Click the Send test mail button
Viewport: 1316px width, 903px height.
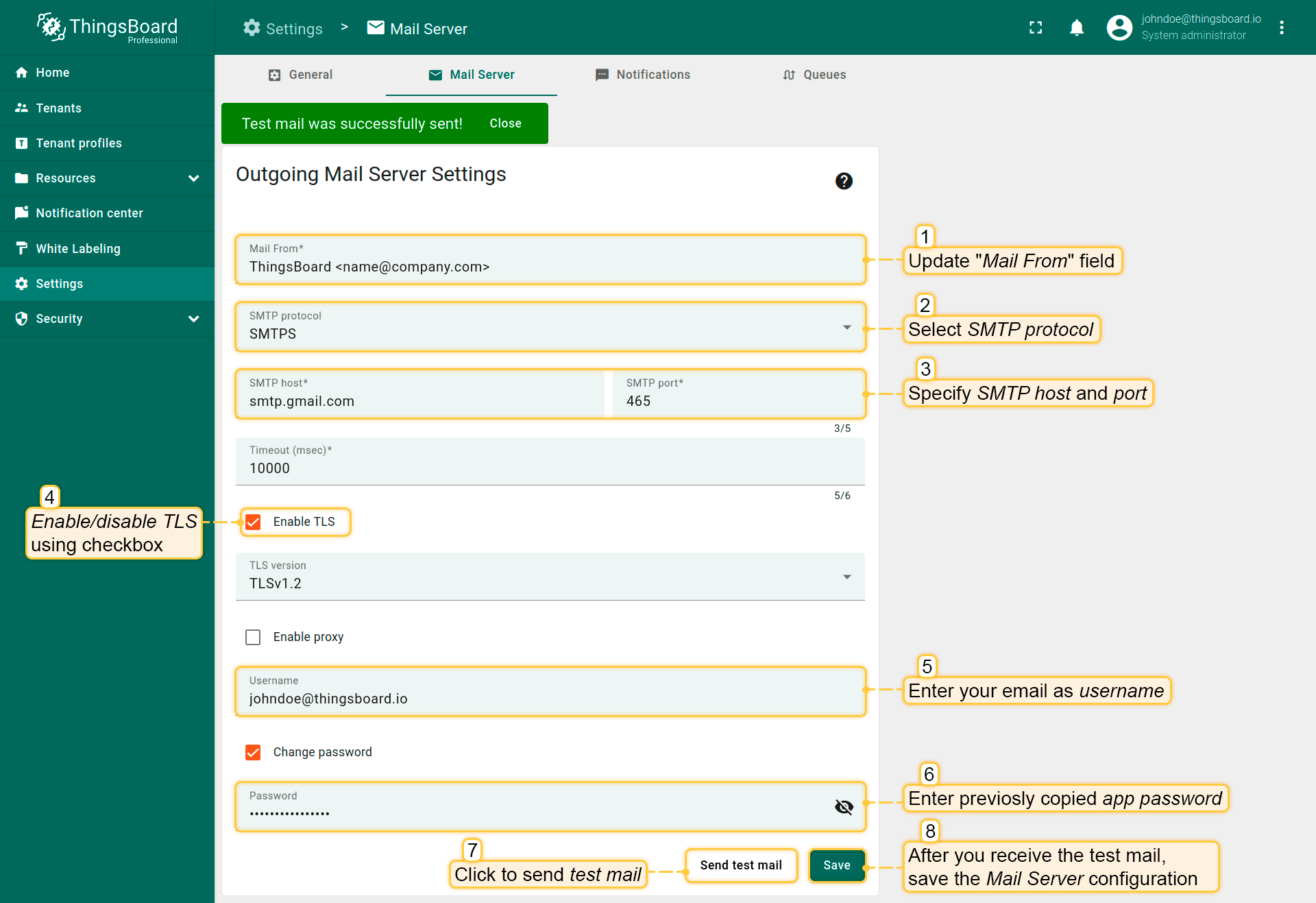(741, 865)
